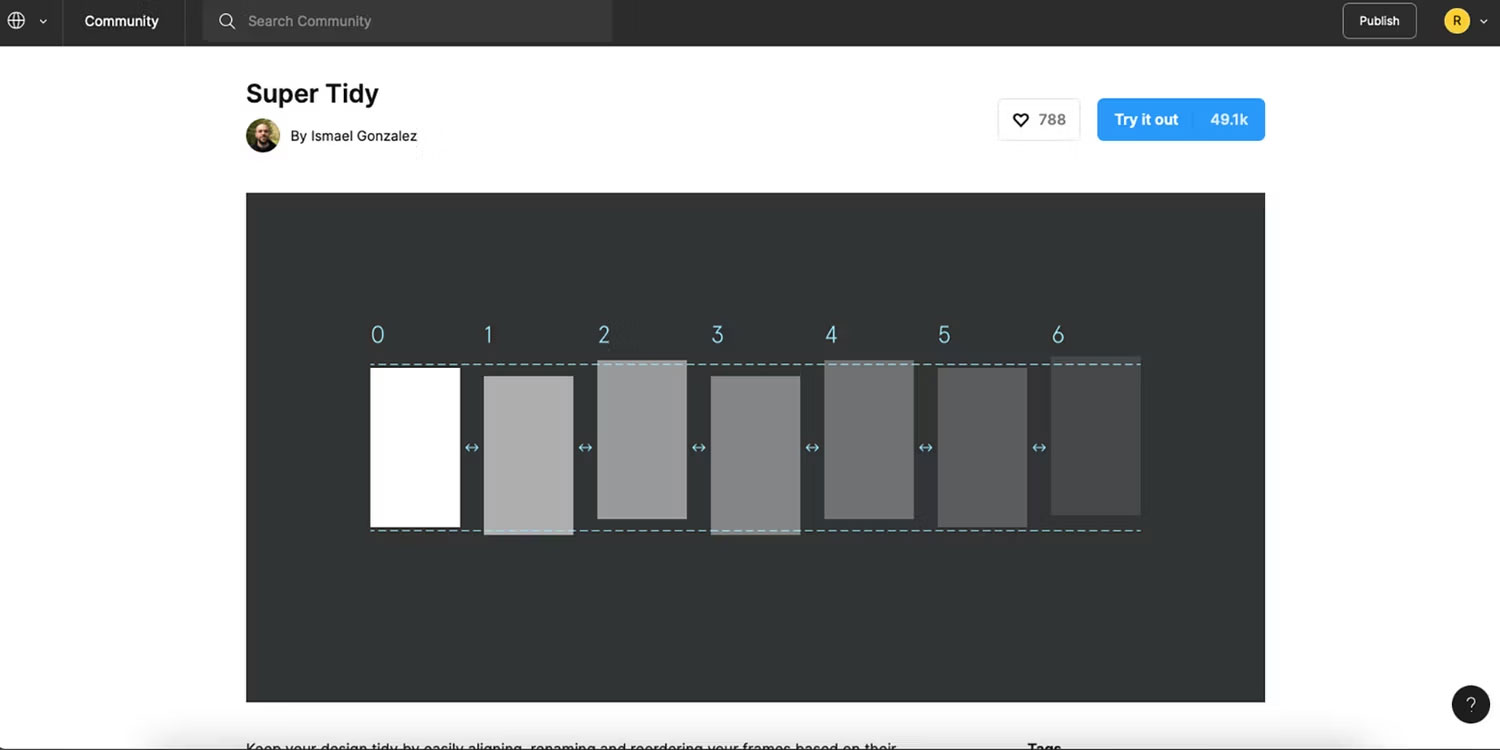Open the yellow R user avatar
The image size is (1500, 750).
pyautogui.click(x=1456, y=21)
